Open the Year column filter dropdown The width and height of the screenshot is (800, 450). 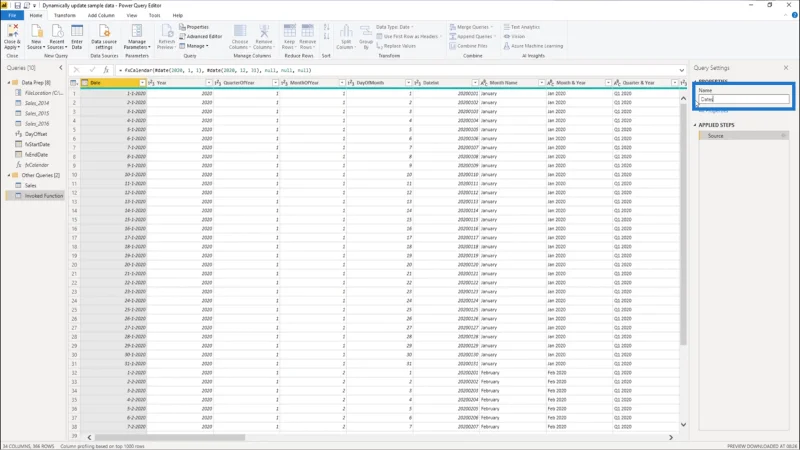pos(209,83)
